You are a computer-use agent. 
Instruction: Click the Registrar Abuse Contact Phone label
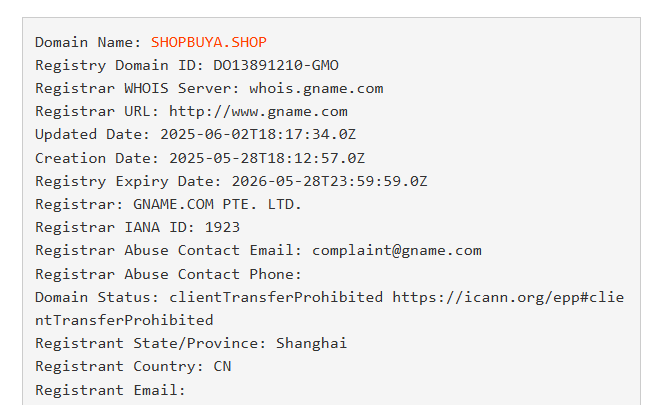[168, 274]
